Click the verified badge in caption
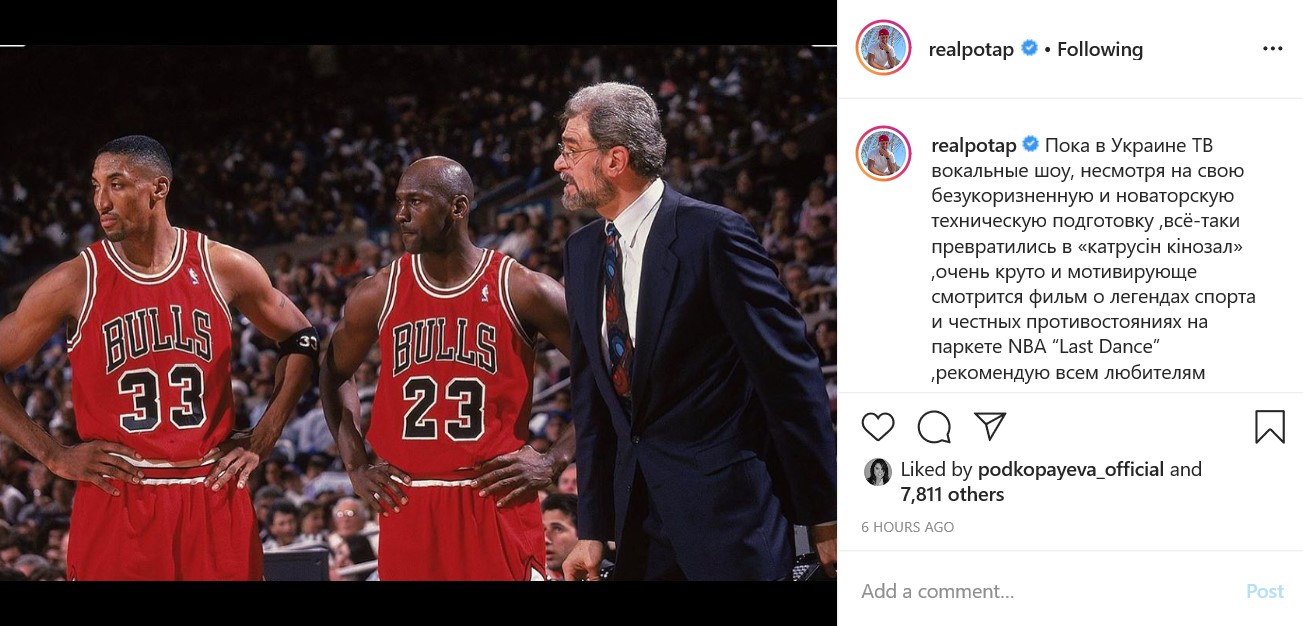This screenshot has height=626, width=1303. coord(1030,145)
